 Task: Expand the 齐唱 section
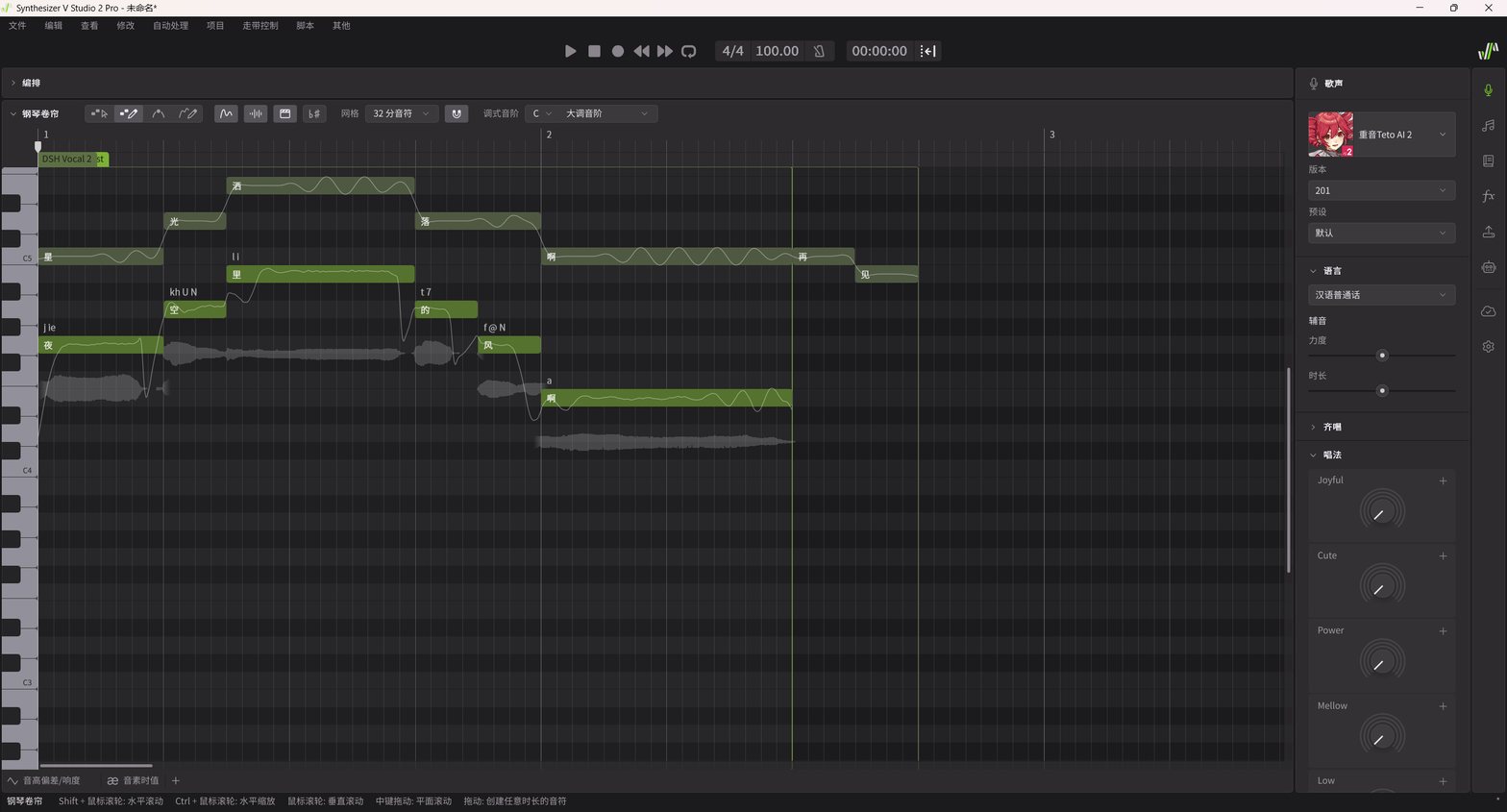(1313, 427)
